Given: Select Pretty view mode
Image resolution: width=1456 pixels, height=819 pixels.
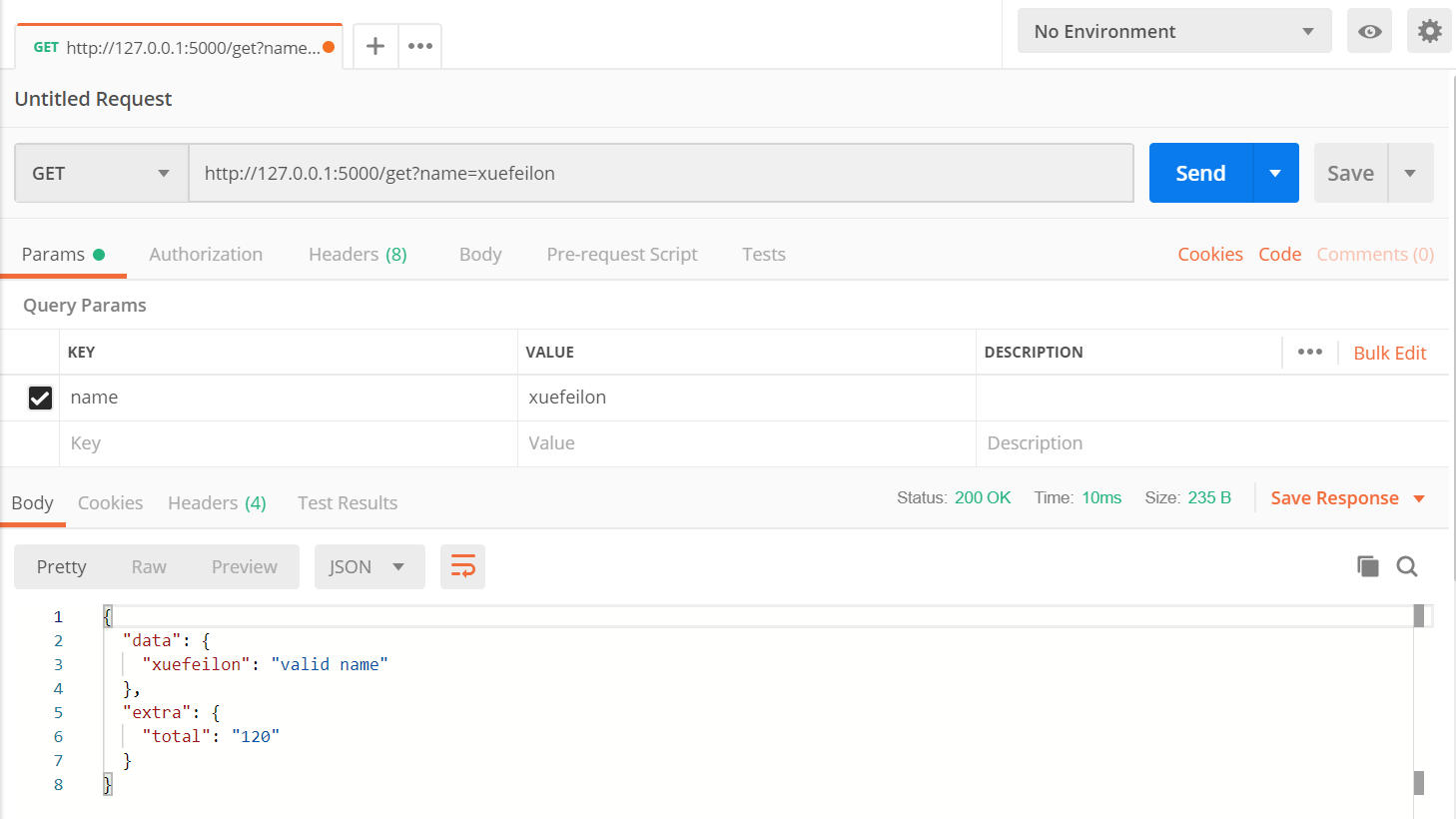Looking at the screenshot, I should point(62,566).
